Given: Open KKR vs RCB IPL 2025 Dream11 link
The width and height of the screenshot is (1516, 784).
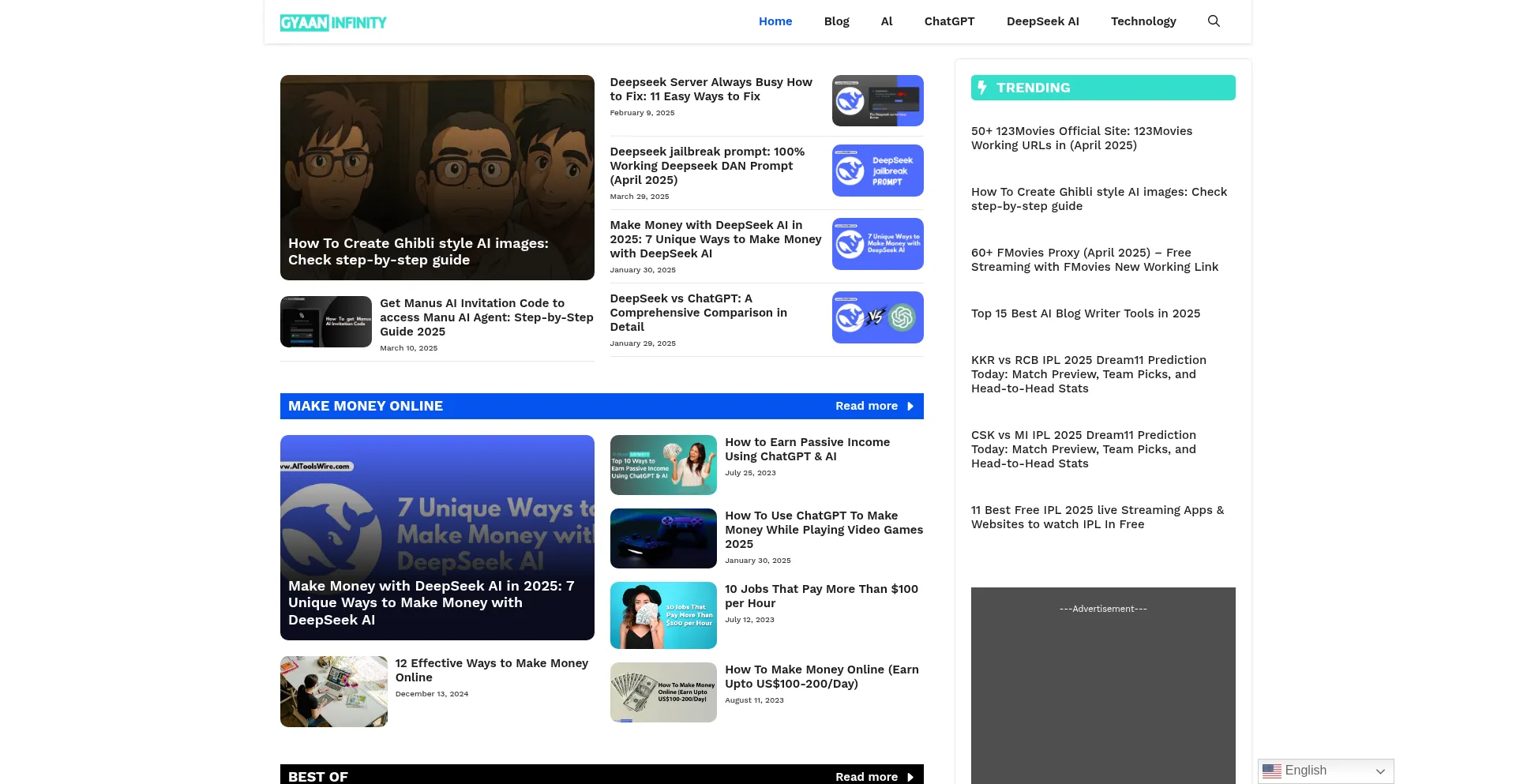Looking at the screenshot, I should (x=1088, y=374).
